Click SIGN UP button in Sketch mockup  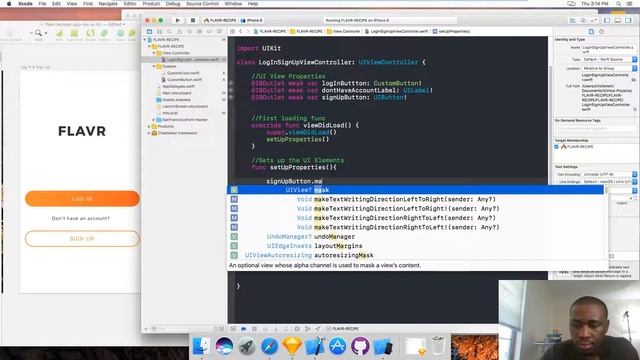82,239
